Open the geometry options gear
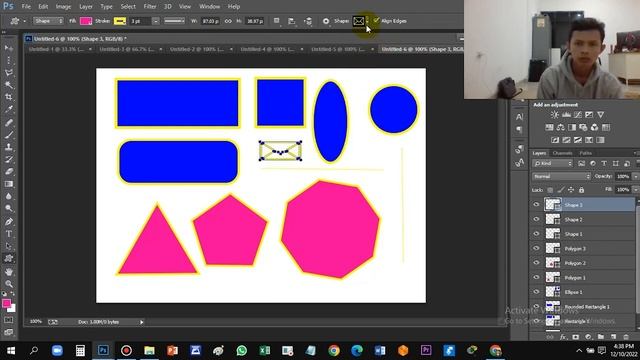This screenshot has width=640, height=360. (326, 21)
